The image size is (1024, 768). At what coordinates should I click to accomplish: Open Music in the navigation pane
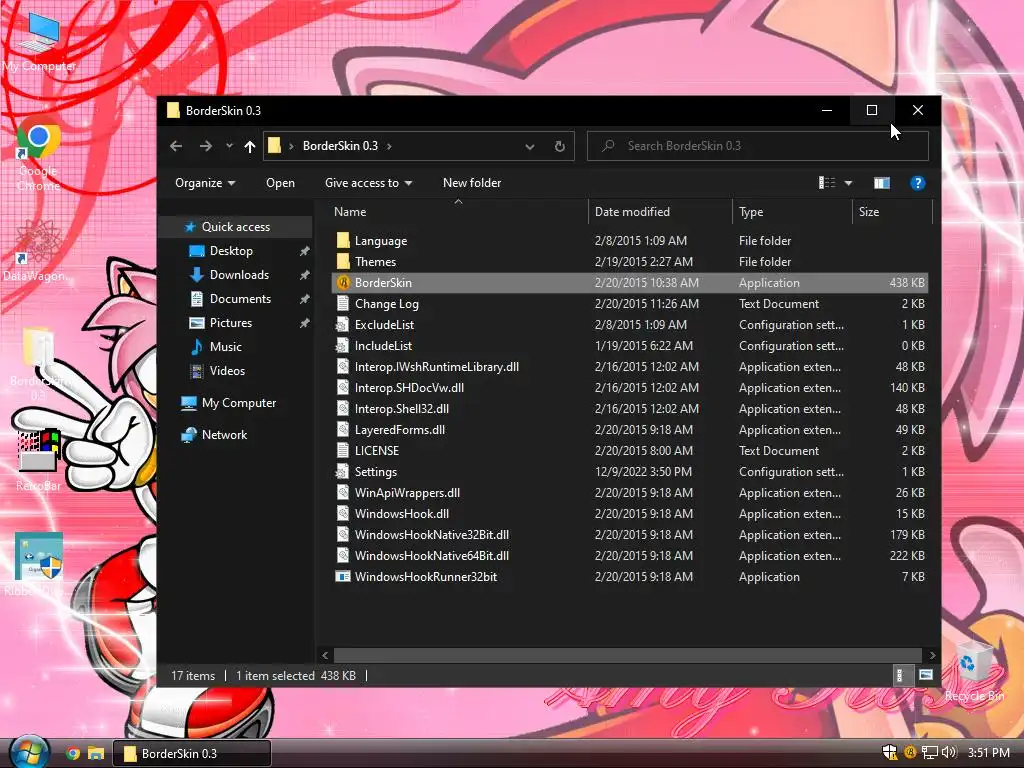click(225, 347)
